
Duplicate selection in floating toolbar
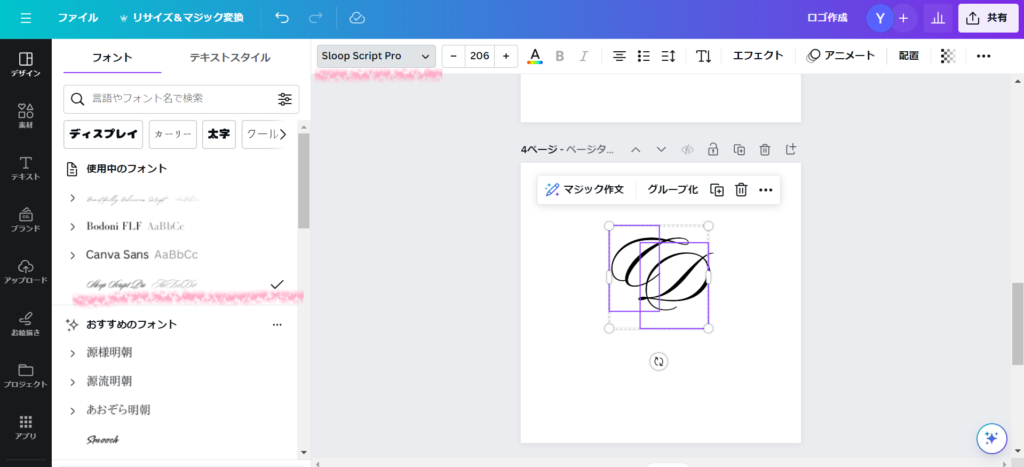click(x=717, y=190)
